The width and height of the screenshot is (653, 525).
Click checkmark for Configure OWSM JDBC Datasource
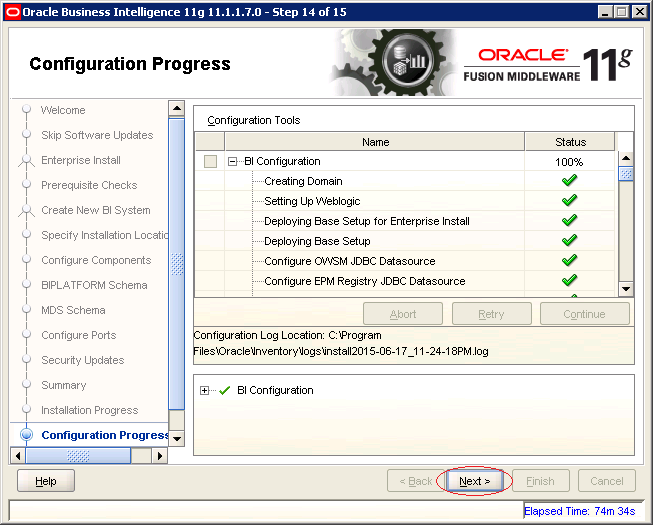tap(569, 260)
